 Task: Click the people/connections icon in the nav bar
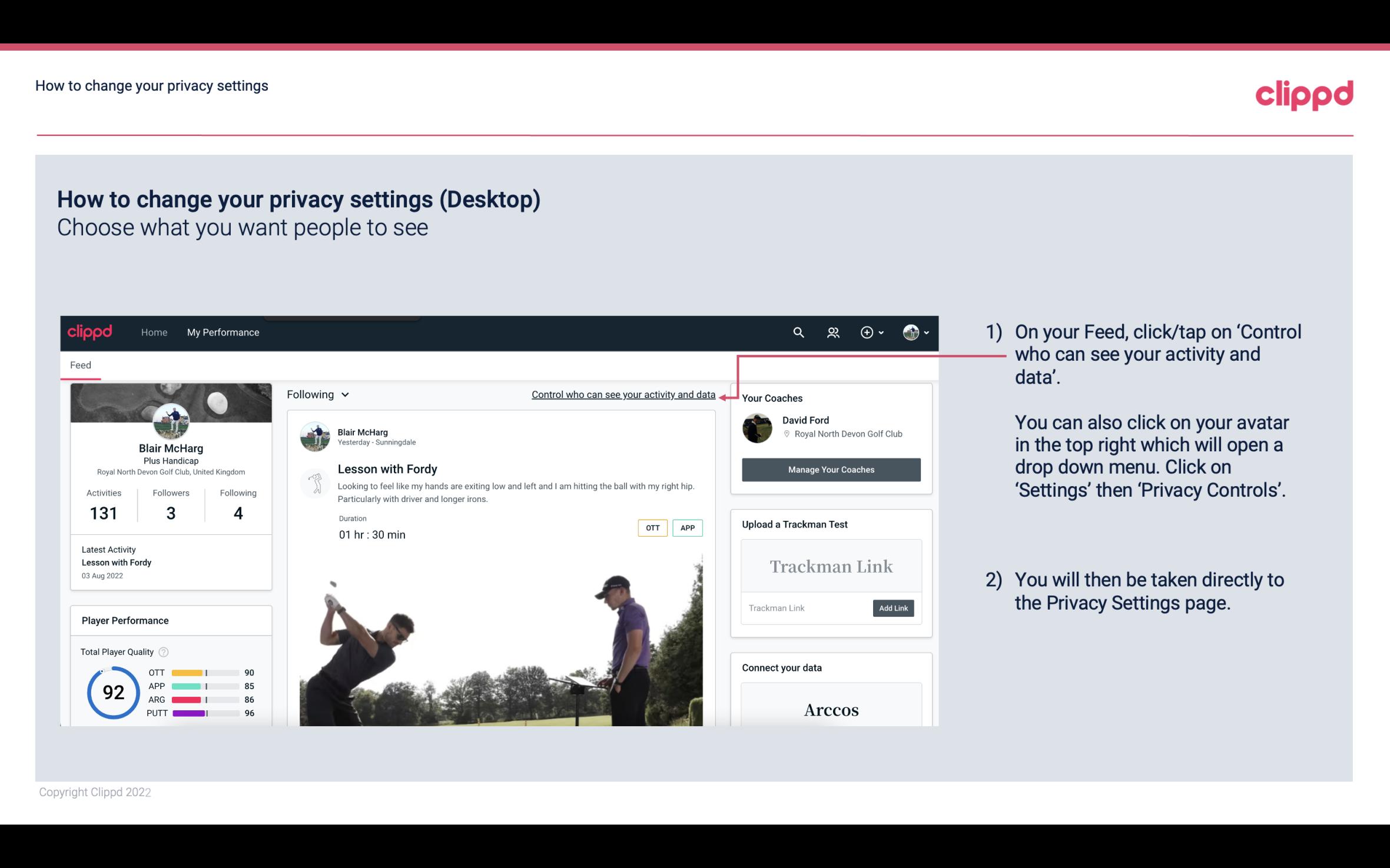[x=833, y=332]
